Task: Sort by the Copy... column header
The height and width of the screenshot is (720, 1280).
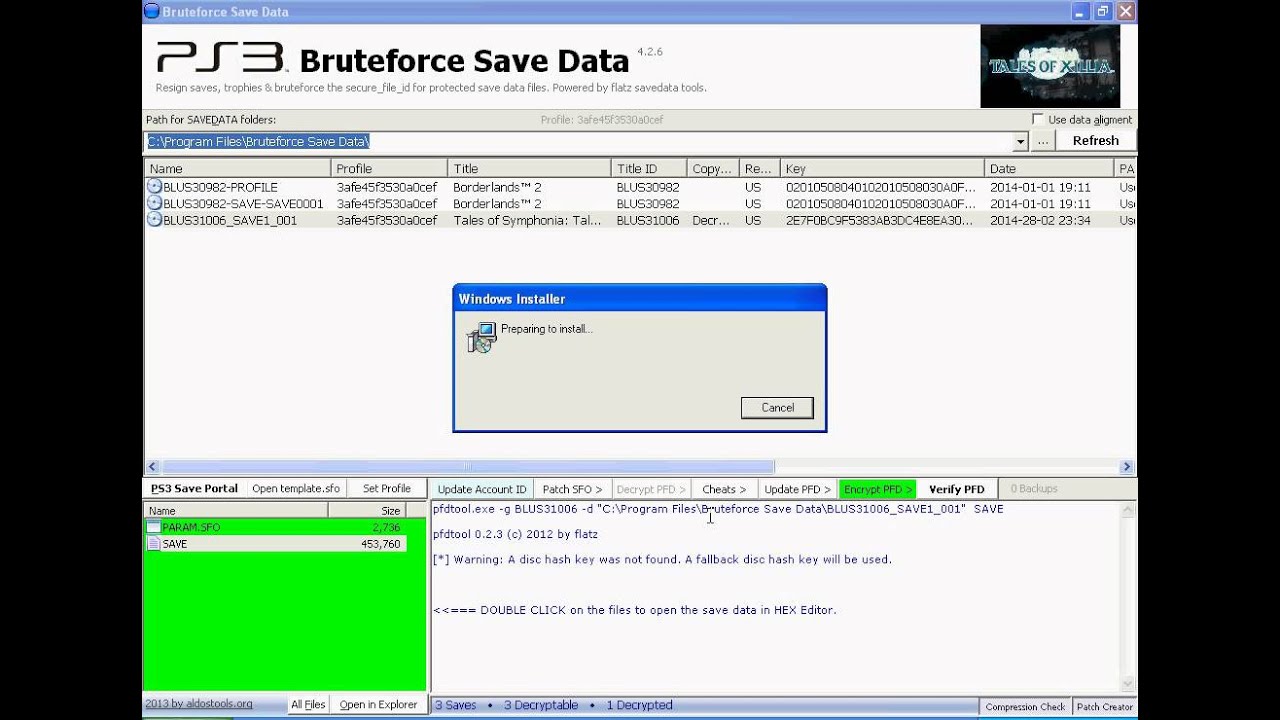Action: click(x=713, y=169)
